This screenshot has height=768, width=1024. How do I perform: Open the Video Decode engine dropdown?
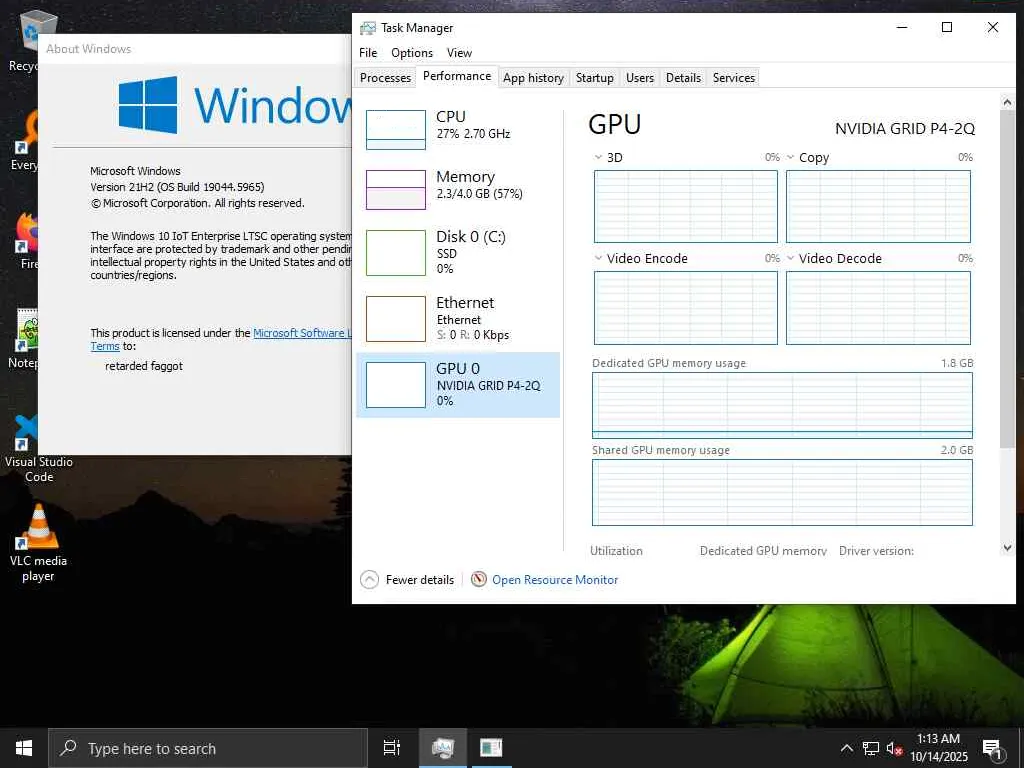click(790, 259)
